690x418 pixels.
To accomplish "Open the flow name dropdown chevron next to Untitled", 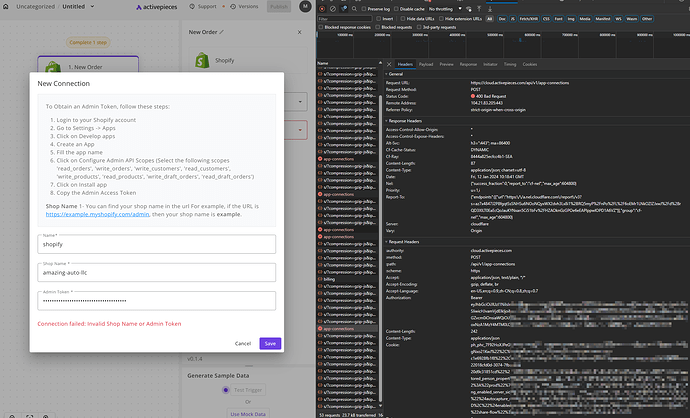I will coord(92,7).
